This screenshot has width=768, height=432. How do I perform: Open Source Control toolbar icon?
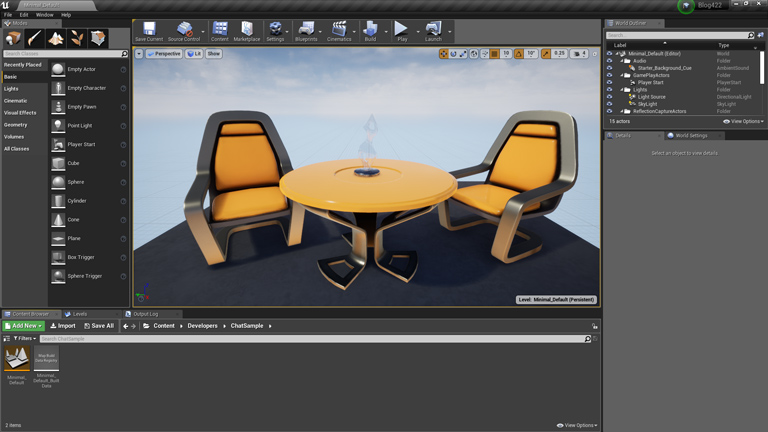pos(184,31)
